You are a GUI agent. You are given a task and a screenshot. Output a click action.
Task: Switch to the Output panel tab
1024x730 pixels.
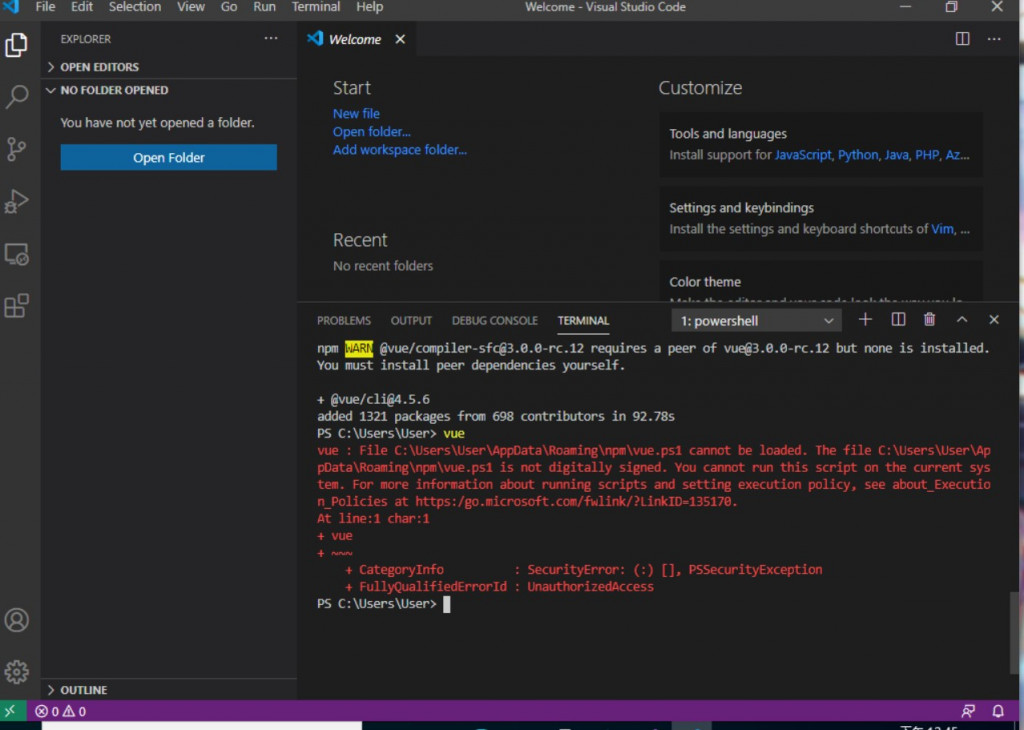tap(411, 321)
